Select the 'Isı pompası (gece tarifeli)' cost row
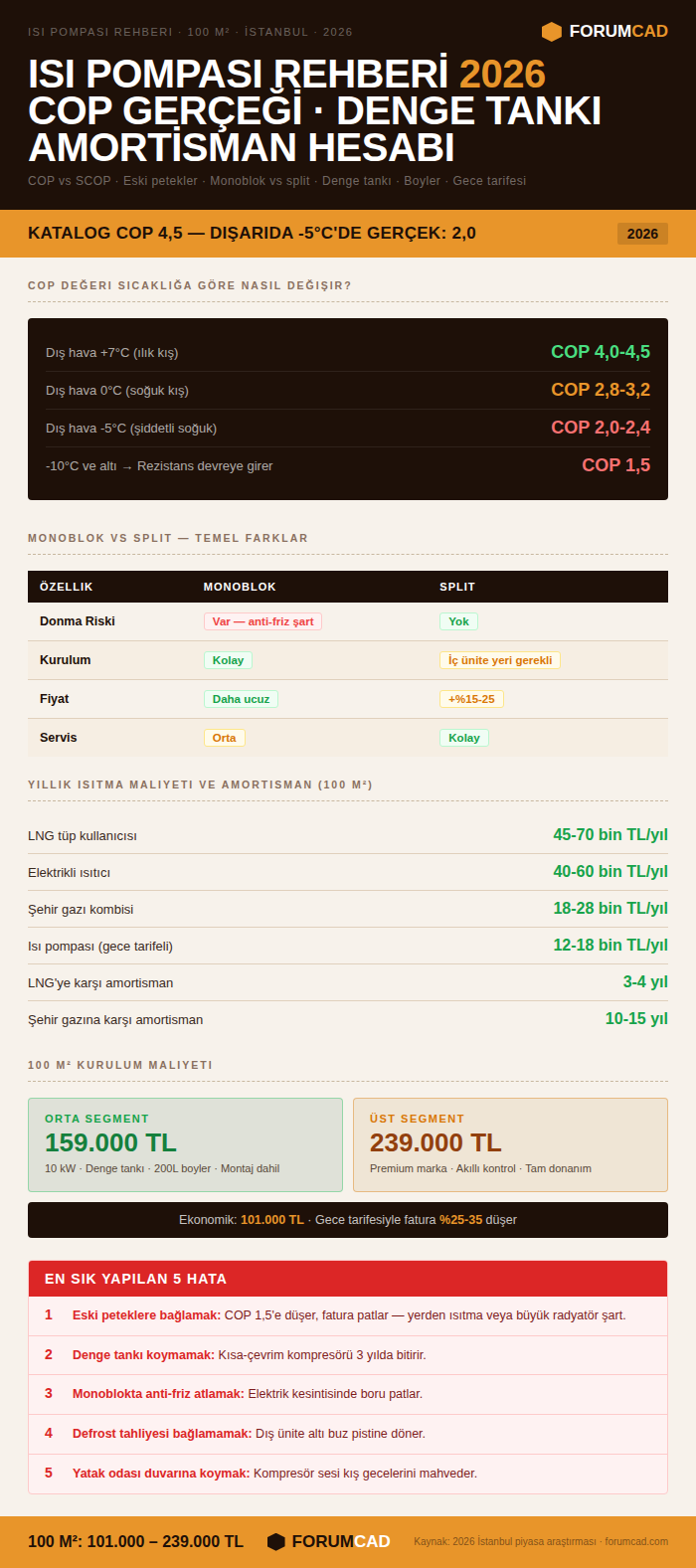The image size is (696, 1568). [x=348, y=946]
